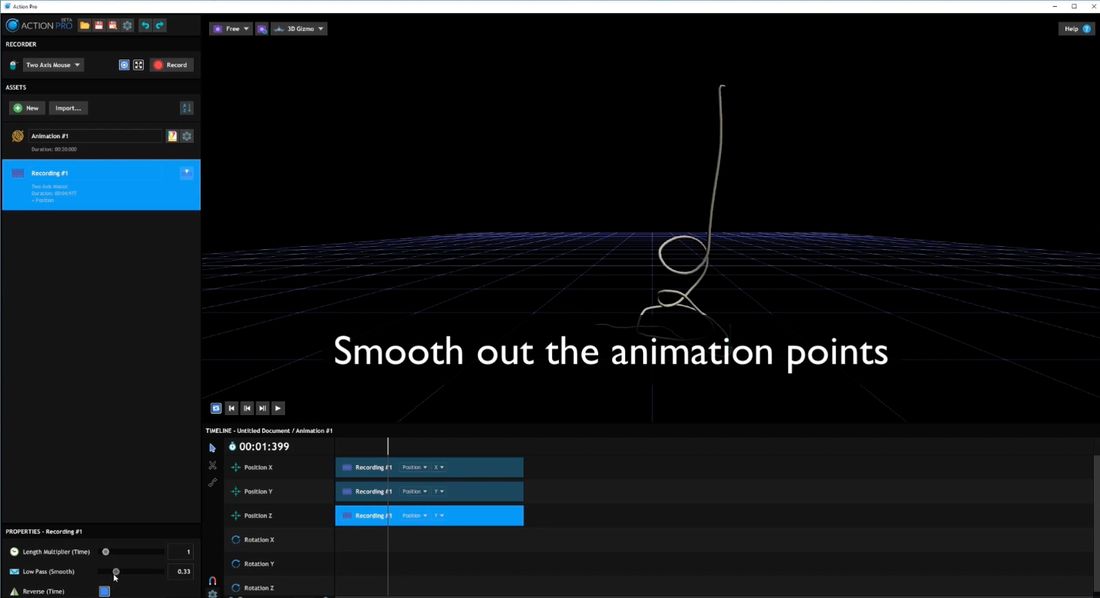Image resolution: width=1100 pixels, height=598 pixels.
Task: Select the Position Y track
Action: point(279,491)
